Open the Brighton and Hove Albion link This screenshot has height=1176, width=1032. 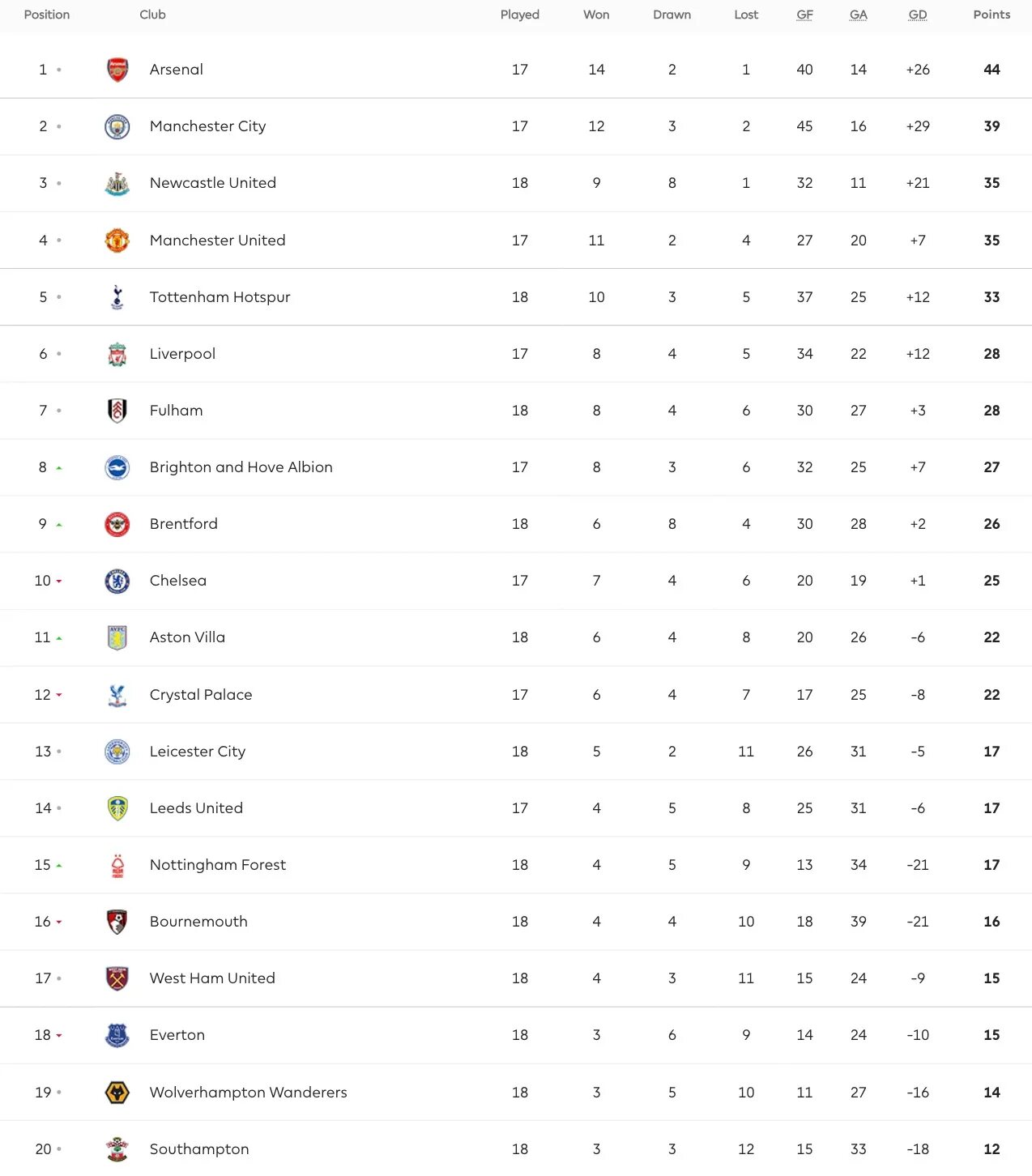[241, 467]
